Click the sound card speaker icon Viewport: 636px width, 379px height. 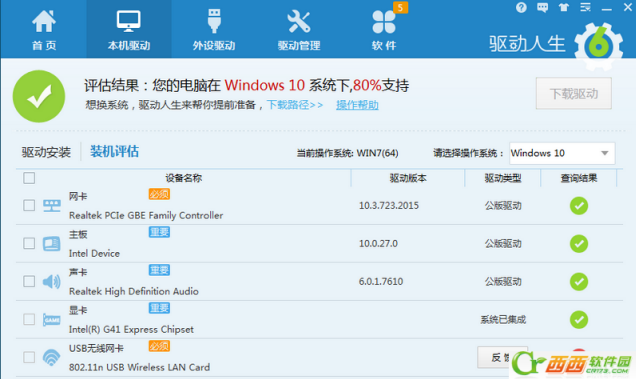[x=52, y=281]
